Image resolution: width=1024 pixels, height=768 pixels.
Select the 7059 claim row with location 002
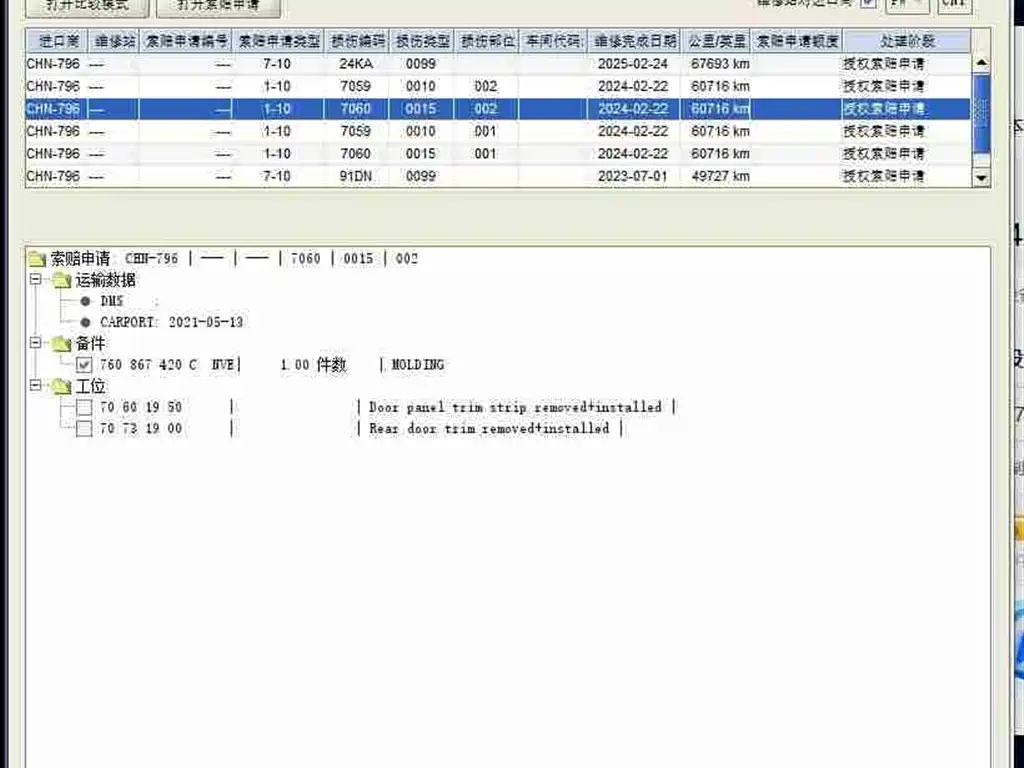498,86
